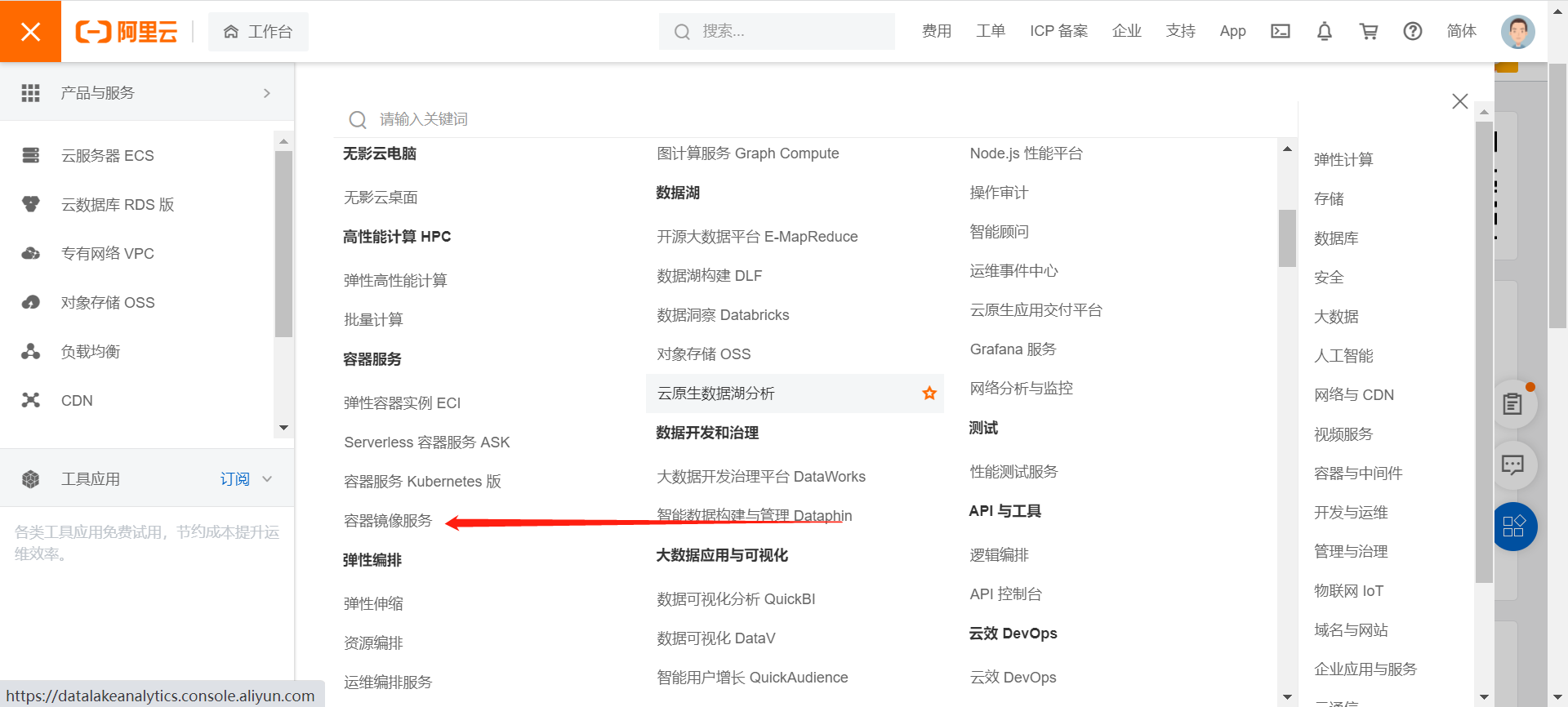Image resolution: width=1568 pixels, height=707 pixels.
Task: Jump to the 弹性计算 category
Action: point(1343,160)
